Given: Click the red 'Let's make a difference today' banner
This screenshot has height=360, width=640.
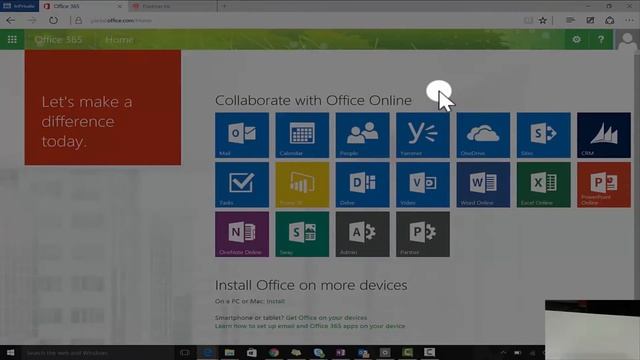Looking at the screenshot, I should pyautogui.click(x=103, y=108).
